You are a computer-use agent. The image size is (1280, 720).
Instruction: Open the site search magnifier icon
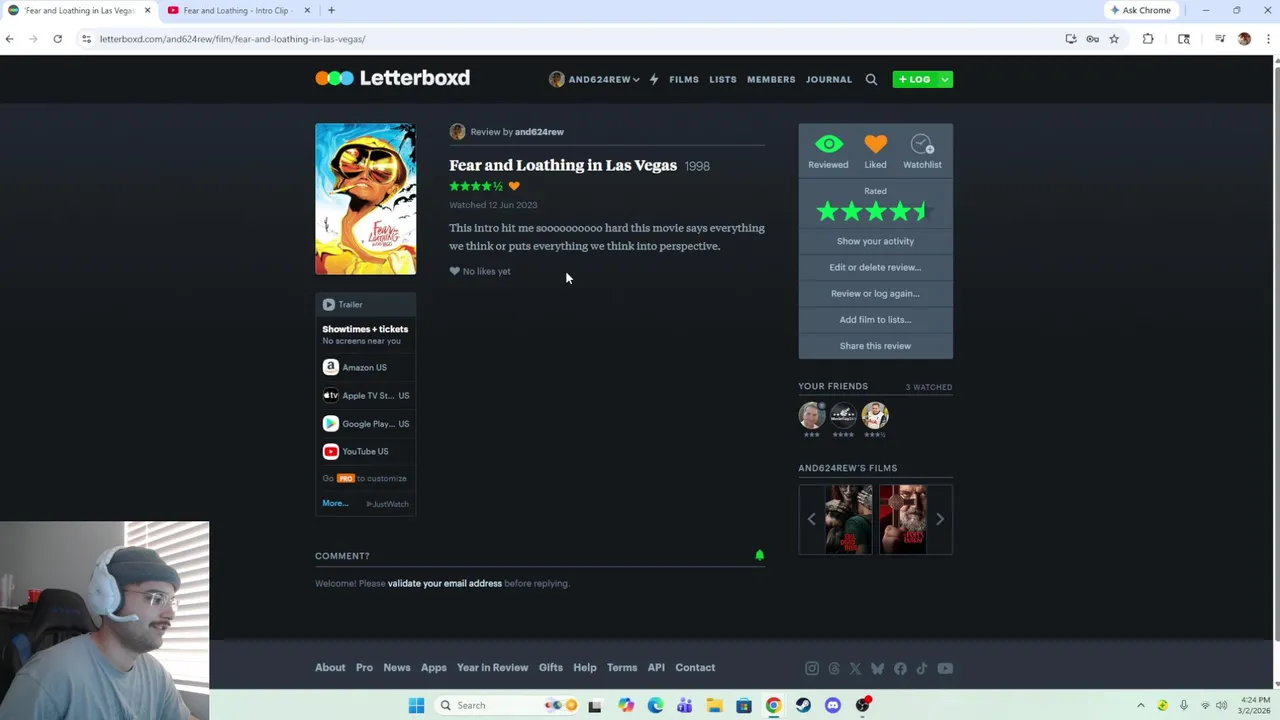pos(871,79)
